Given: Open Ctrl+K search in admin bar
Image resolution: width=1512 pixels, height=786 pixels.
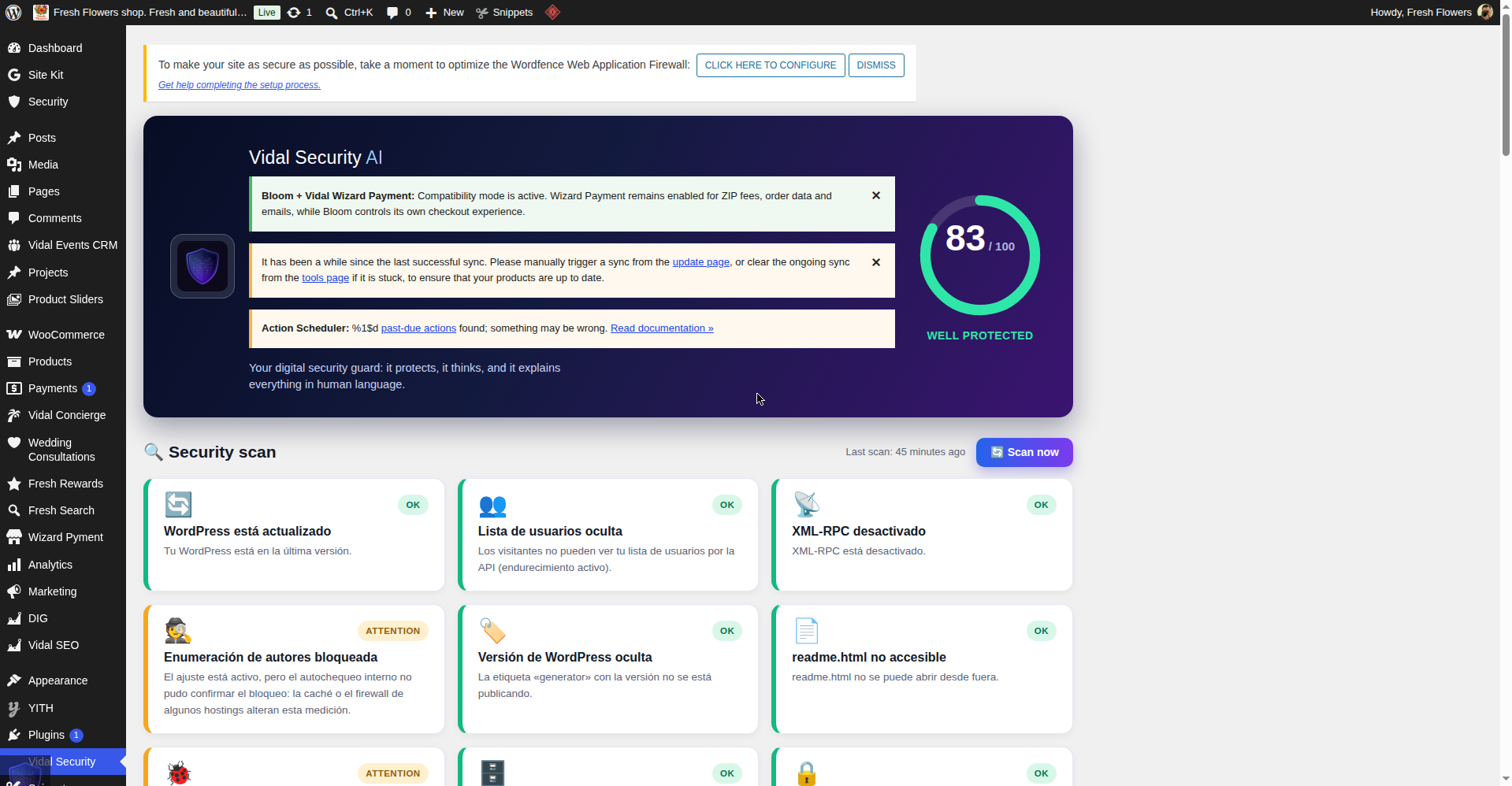Looking at the screenshot, I should point(349,13).
